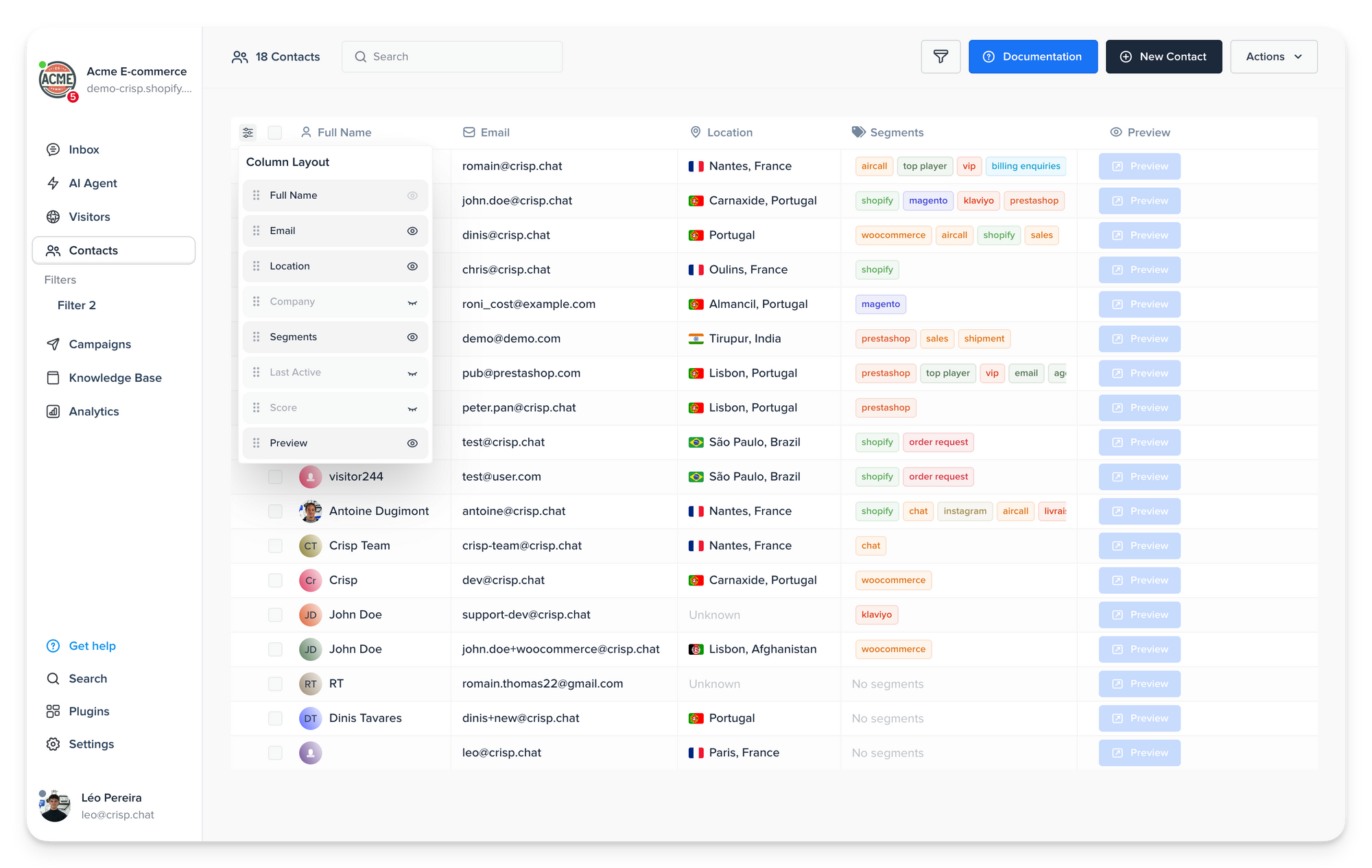This screenshot has width=1372, height=868.
Task: Open Visitors in the sidebar
Action: pos(114,217)
